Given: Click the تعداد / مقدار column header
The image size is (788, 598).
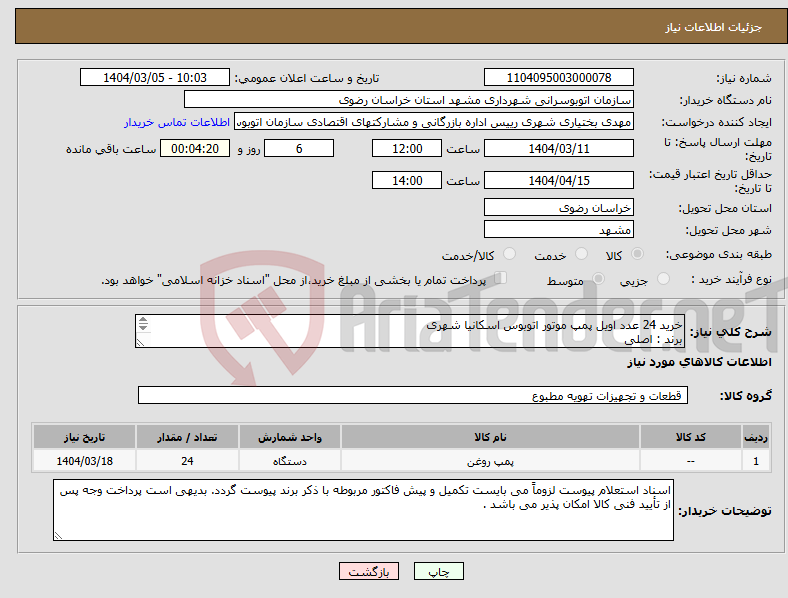Looking at the screenshot, I should point(187,437).
